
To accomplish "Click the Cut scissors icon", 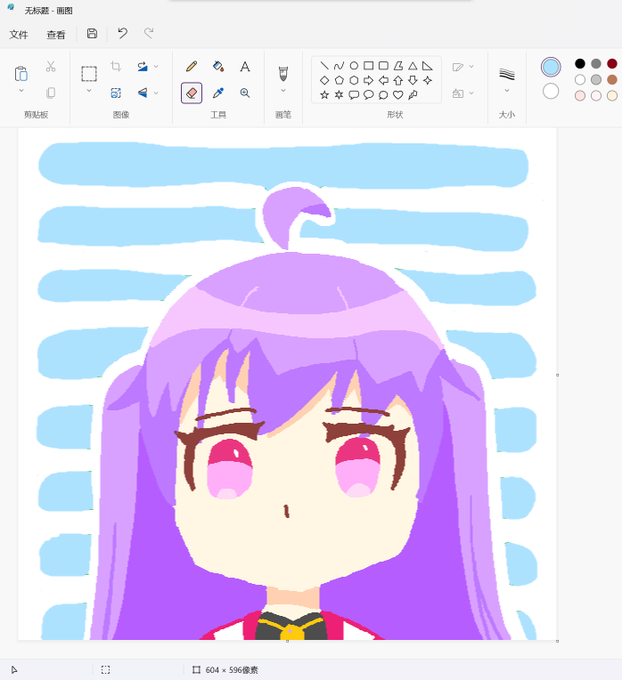I will coord(51,66).
